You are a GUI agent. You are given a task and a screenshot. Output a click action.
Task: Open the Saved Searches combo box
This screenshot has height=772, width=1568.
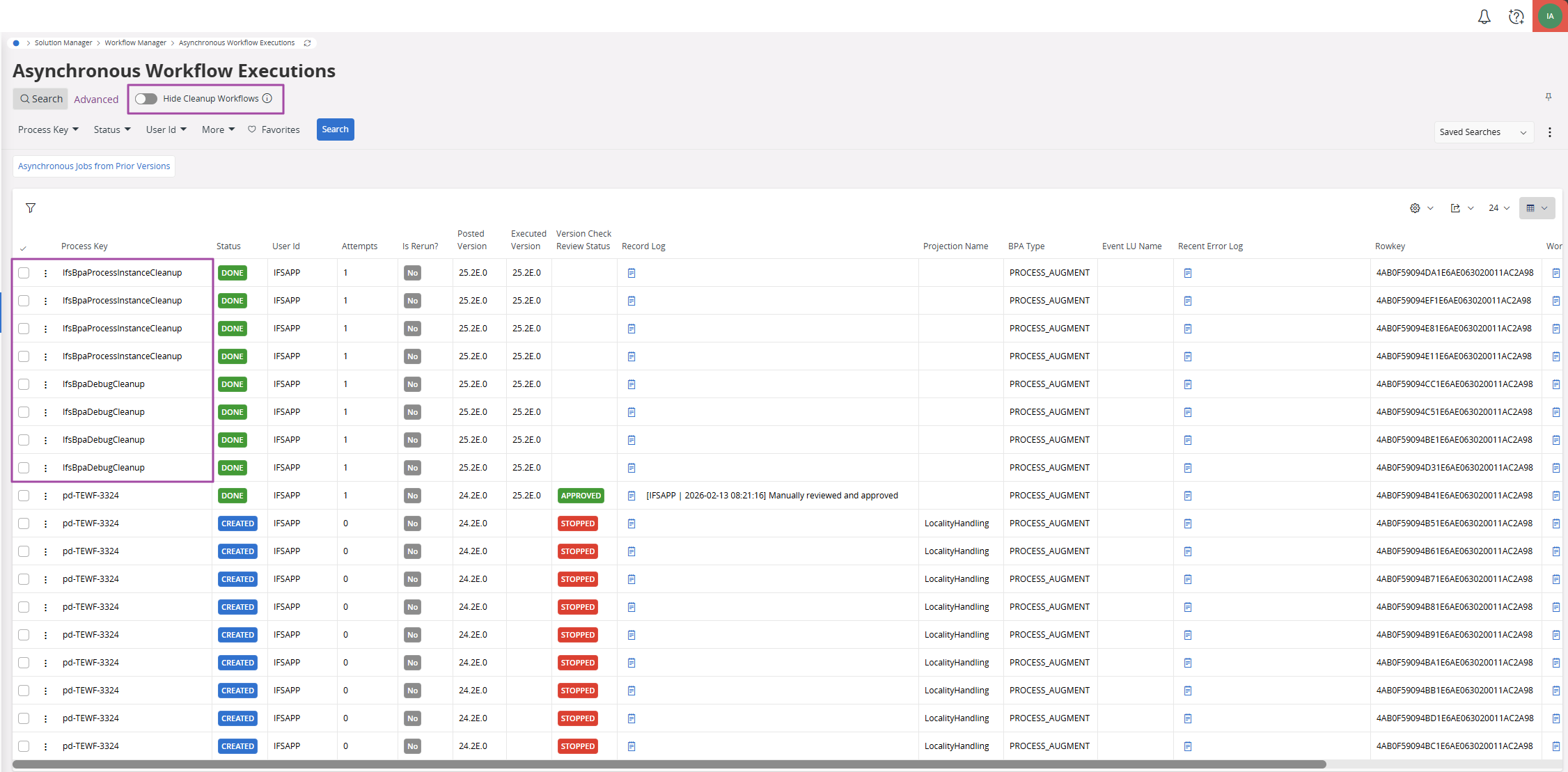coord(1484,132)
